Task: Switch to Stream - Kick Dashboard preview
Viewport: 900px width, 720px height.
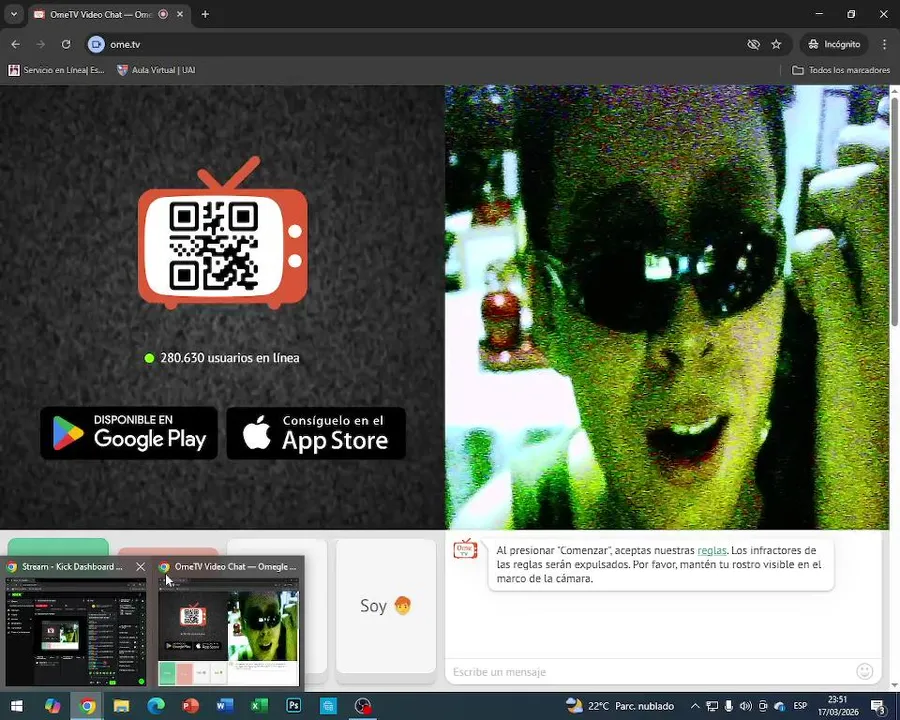Action: point(75,631)
